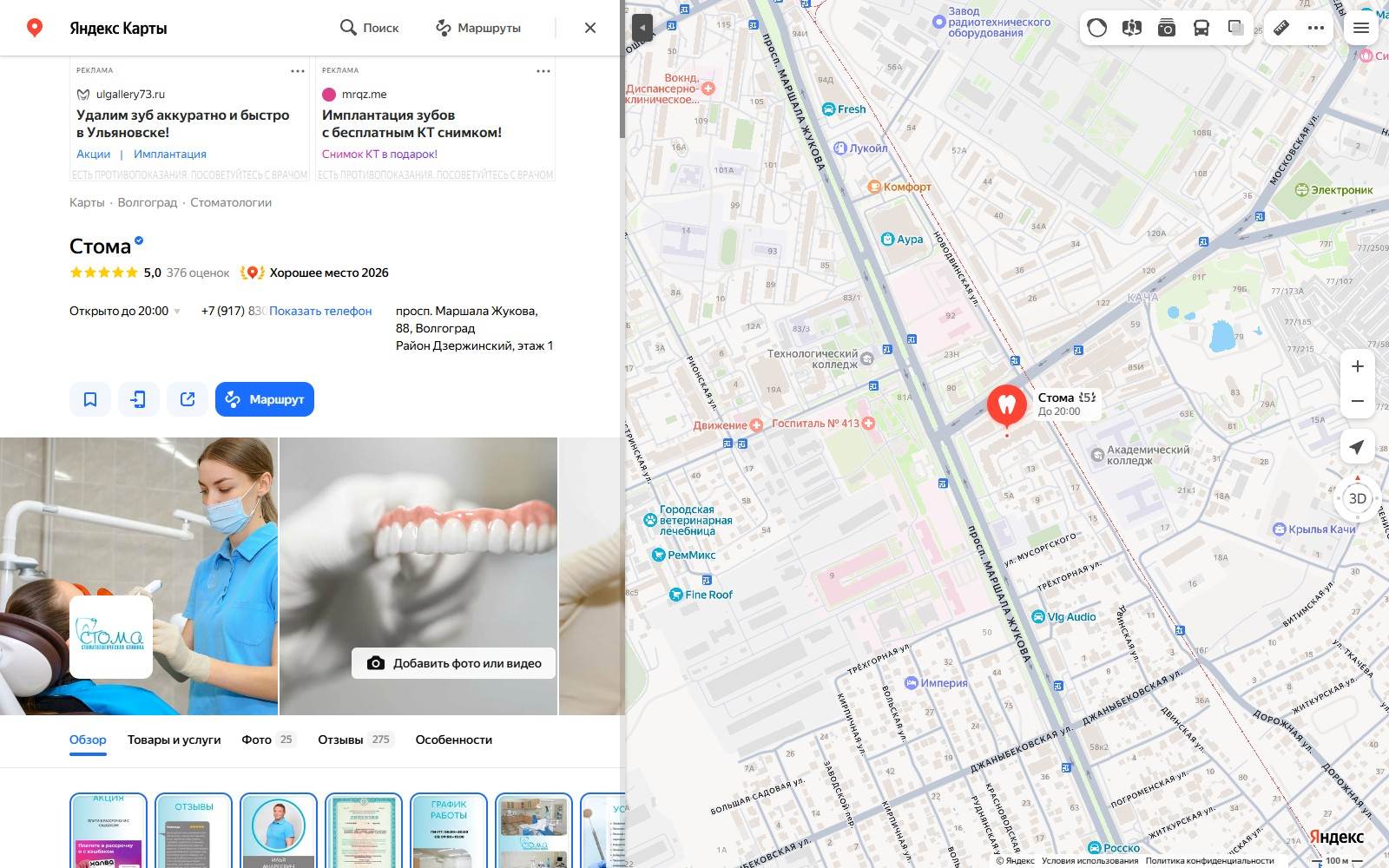Toggle street panoramas layer
The image size is (1389, 868).
pos(1132,28)
